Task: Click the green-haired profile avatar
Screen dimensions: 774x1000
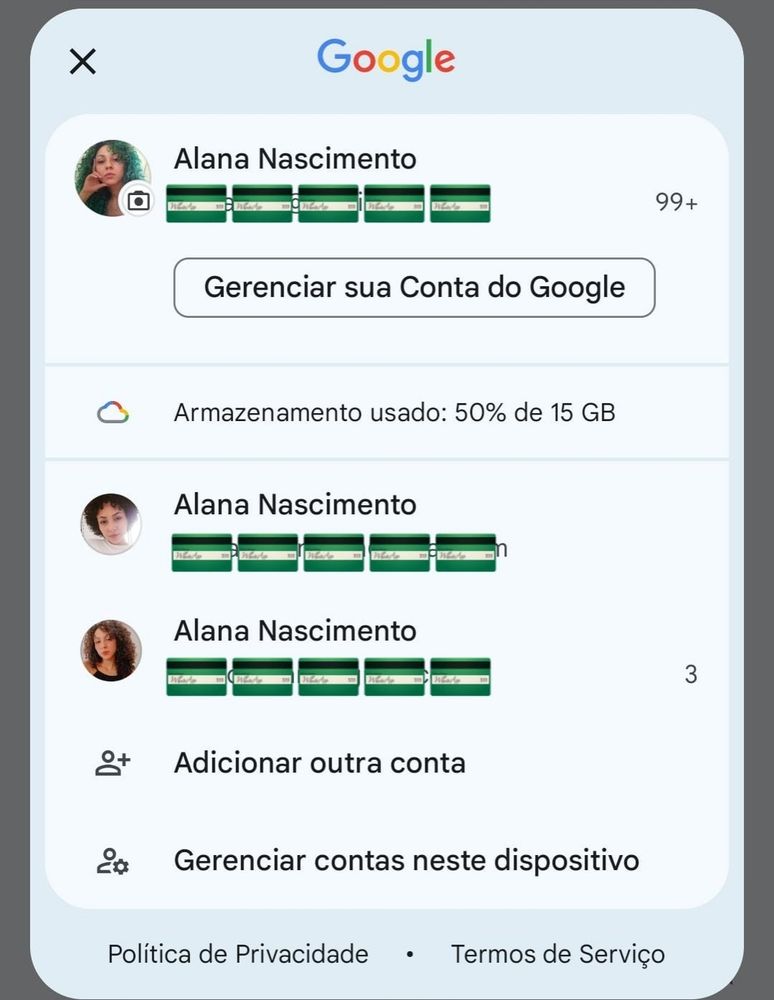Action: click(108, 174)
